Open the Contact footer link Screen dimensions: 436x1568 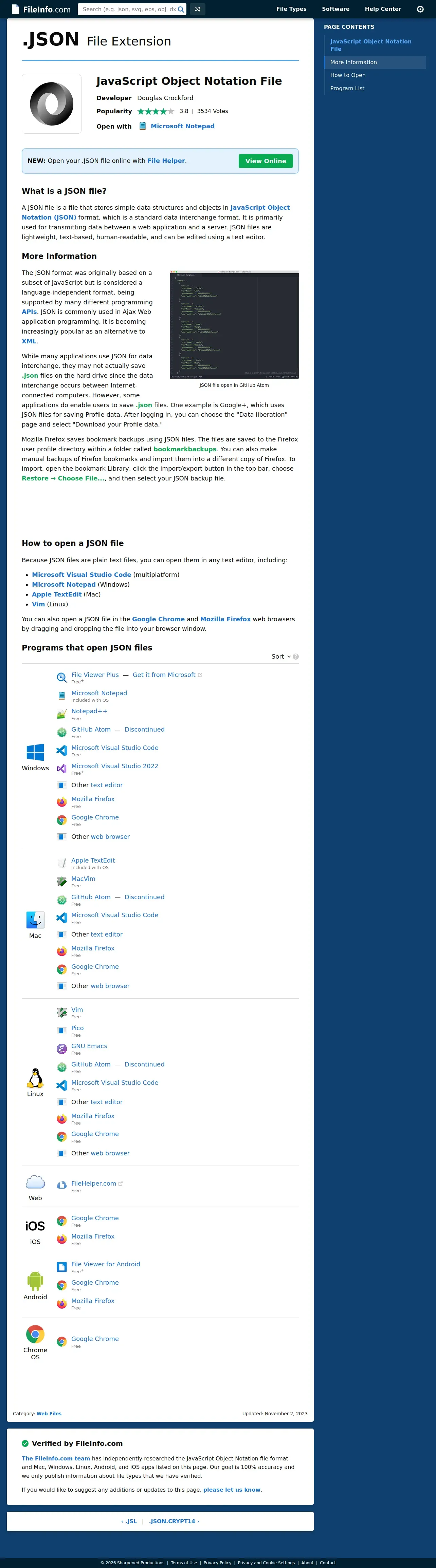tap(328, 1563)
